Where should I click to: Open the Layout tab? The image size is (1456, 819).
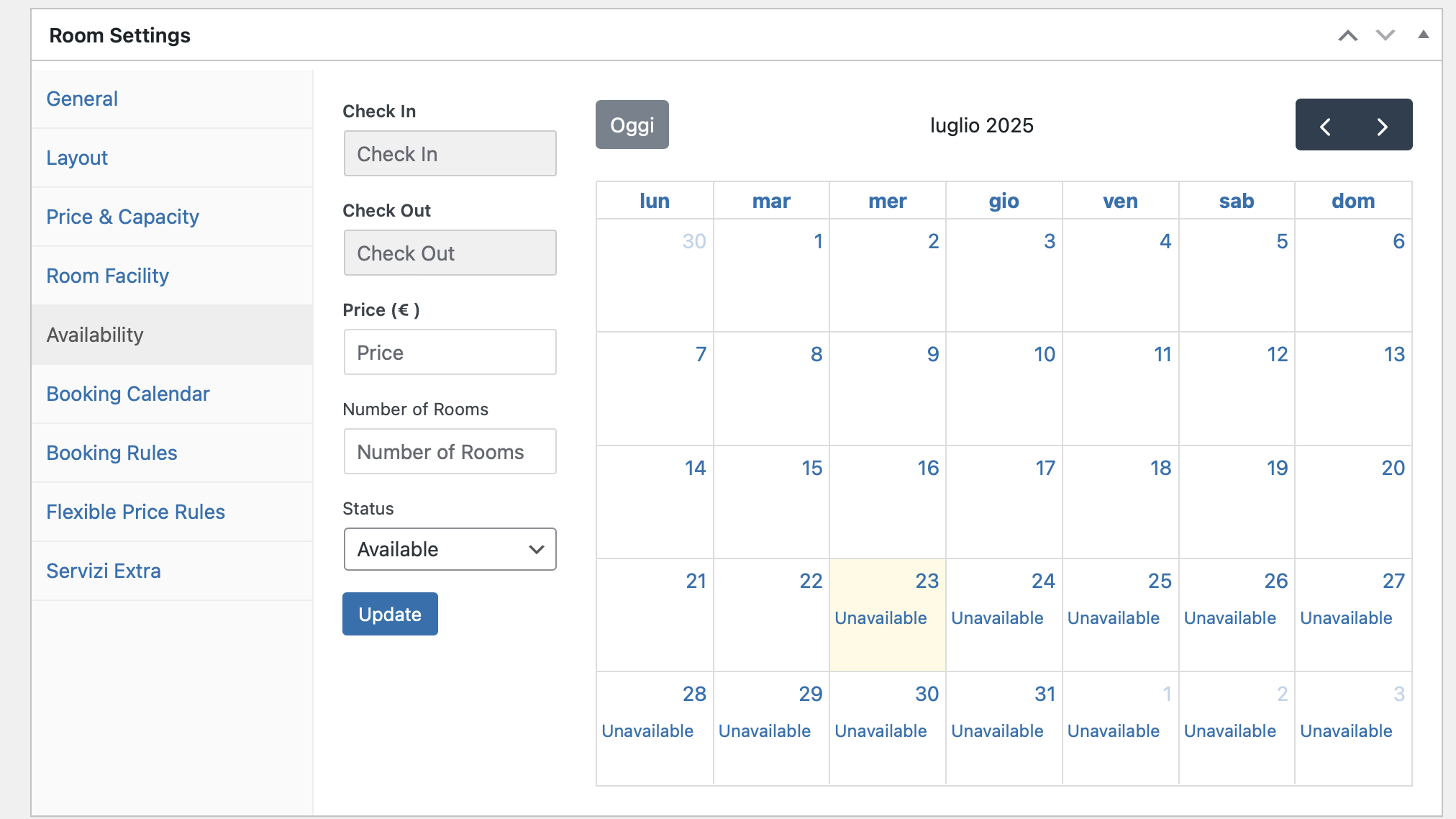pyautogui.click(x=172, y=158)
